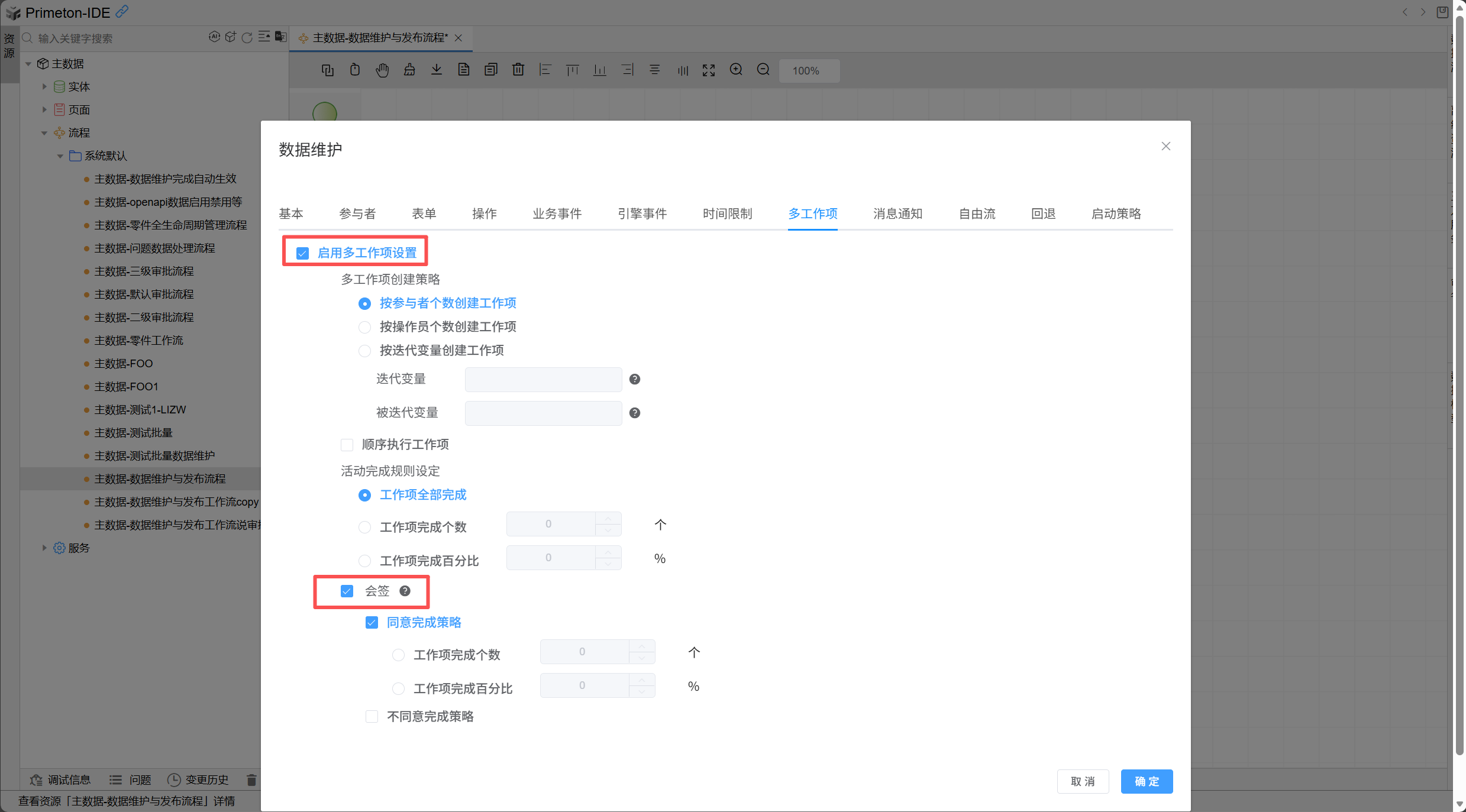1466x812 pixels.
Task: Enable 顺序执行工作项 checkbox
Action: (x=347, y=445)
